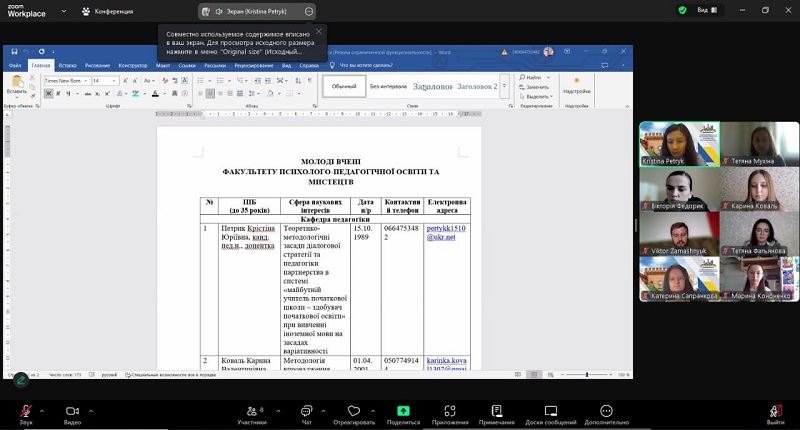
Task: Toggle center alignment in Word ribbon
Action: click(210, 94)
